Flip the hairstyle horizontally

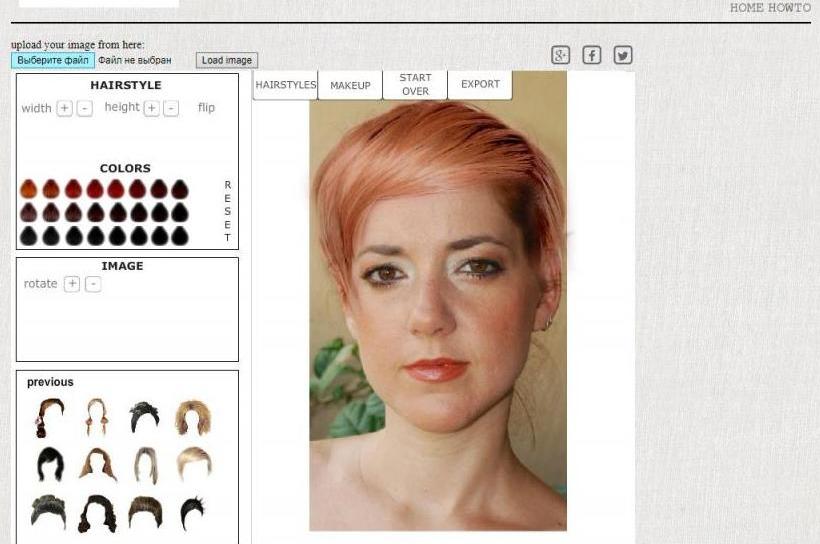206,108
